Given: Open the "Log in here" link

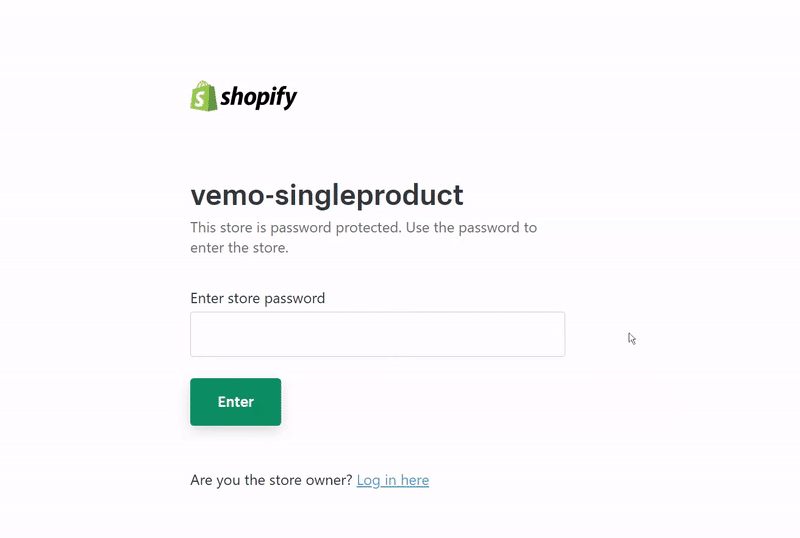Looking at the screenshot, I should point(392,480).
